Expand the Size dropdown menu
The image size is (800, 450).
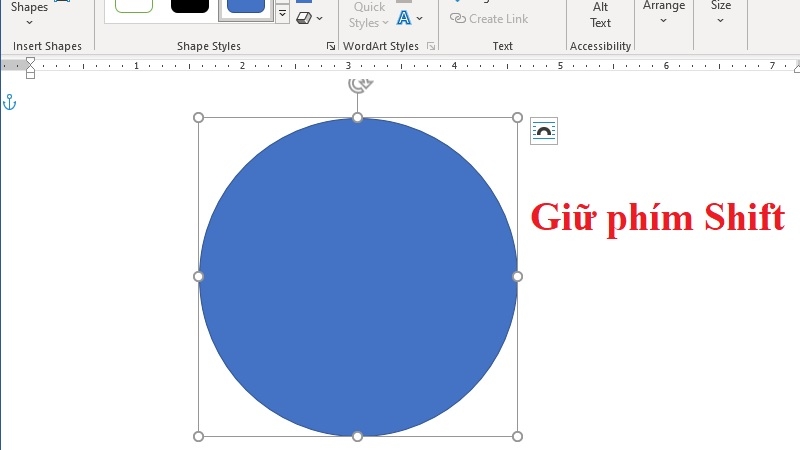pyautogui.click(x=720, y=13)
